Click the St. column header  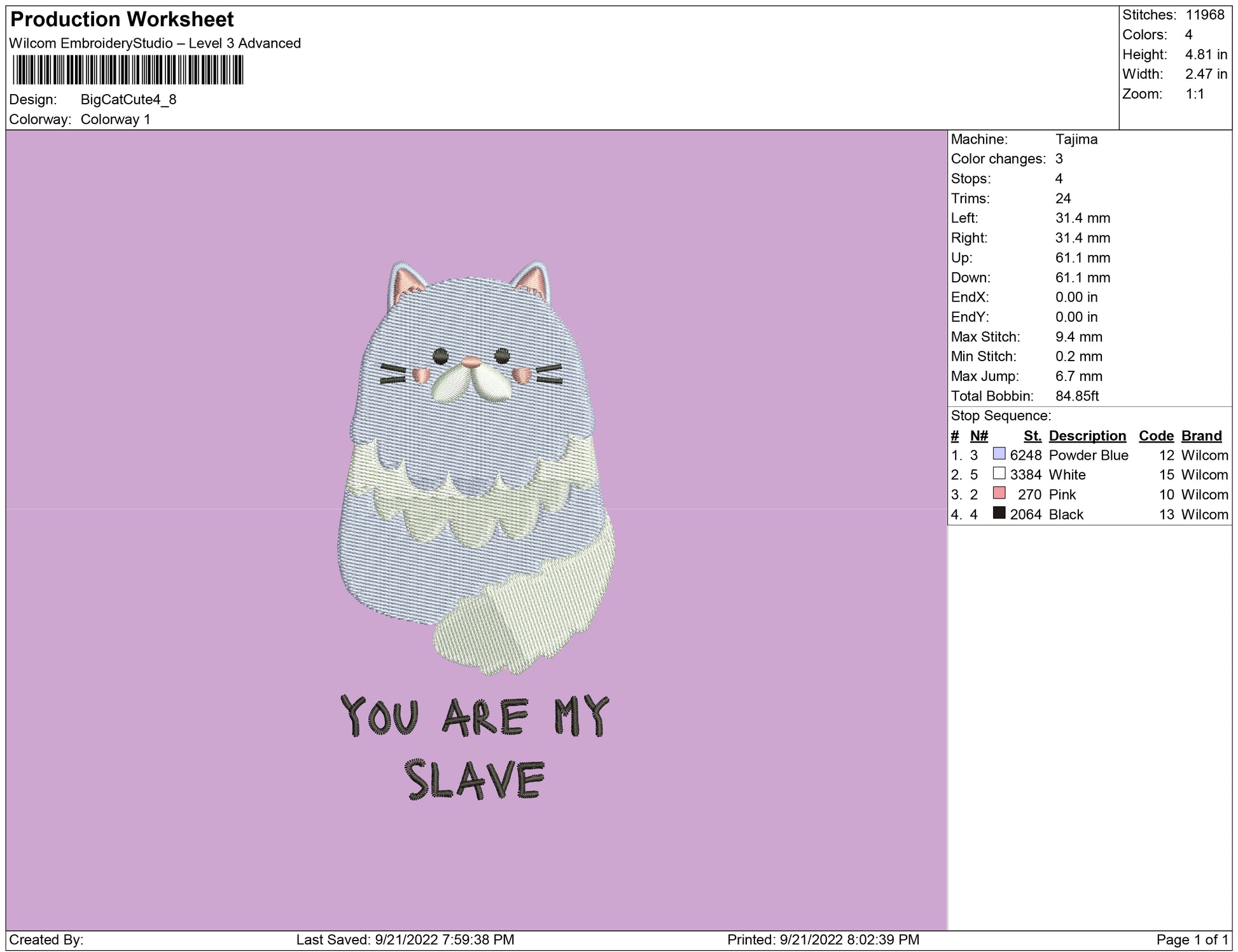pyautogui.click(x=1032, y=436)
